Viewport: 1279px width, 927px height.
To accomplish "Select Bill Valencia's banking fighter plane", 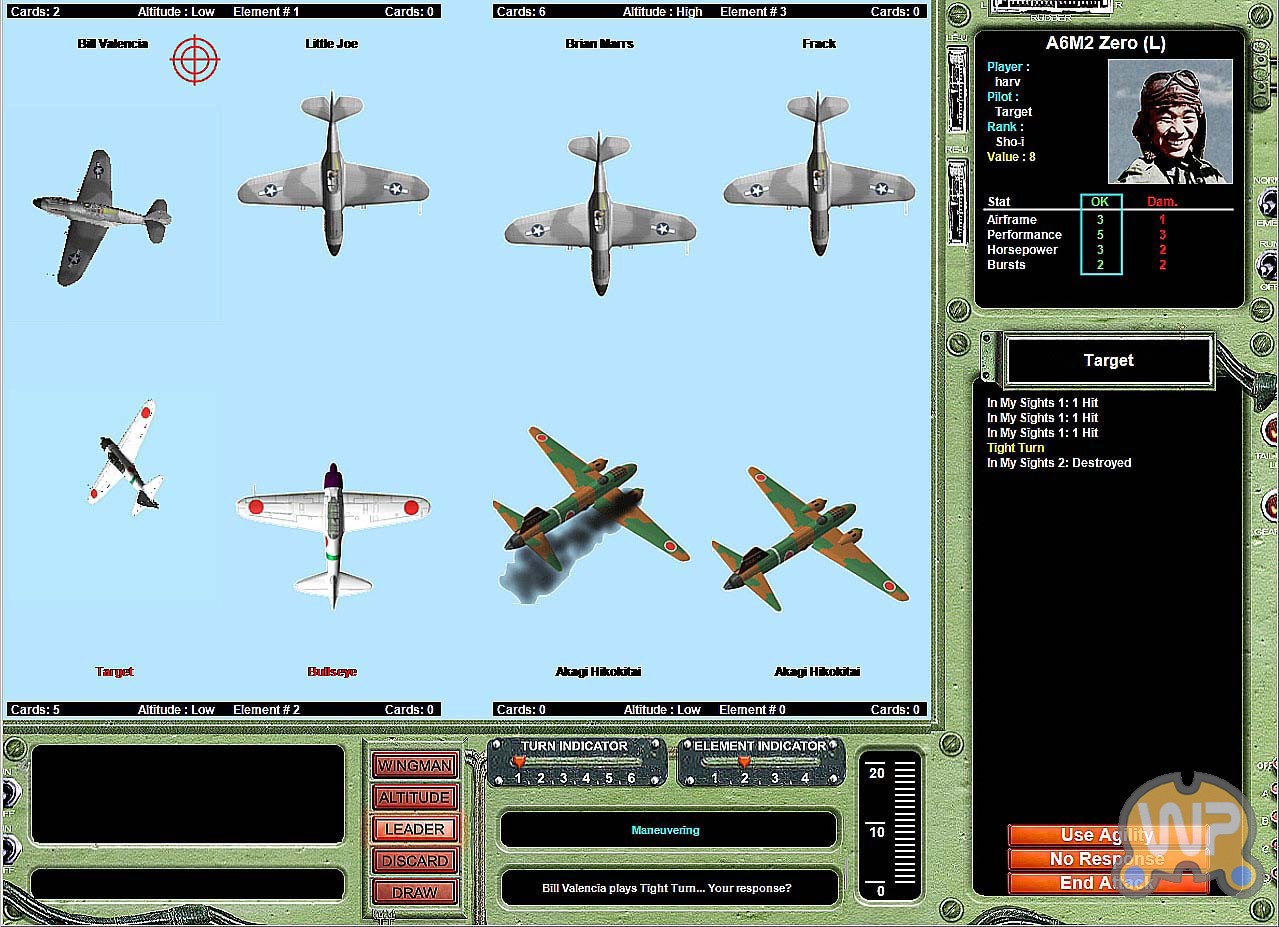I will click(100, 217).
